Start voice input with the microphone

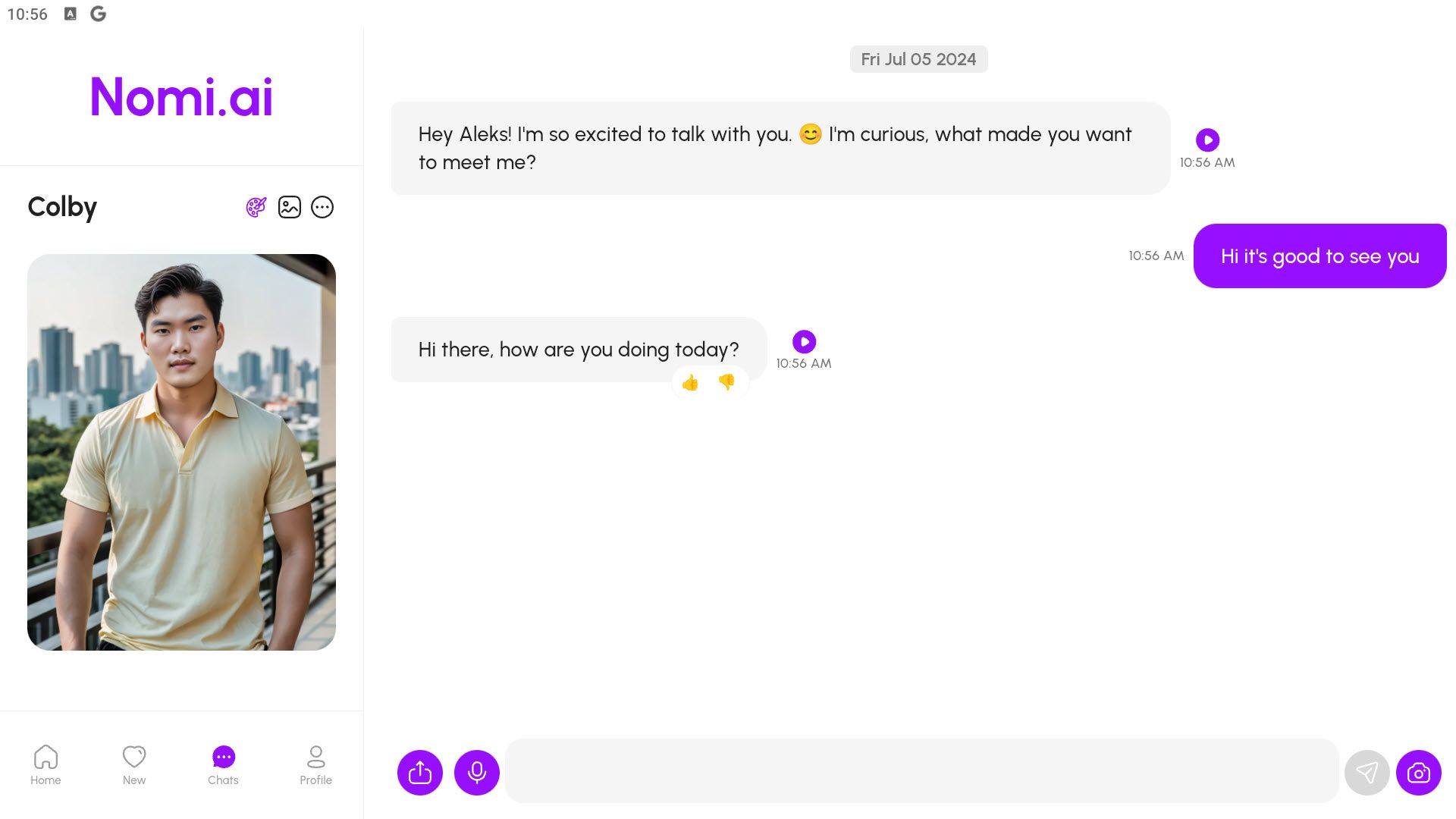[477, 773]
